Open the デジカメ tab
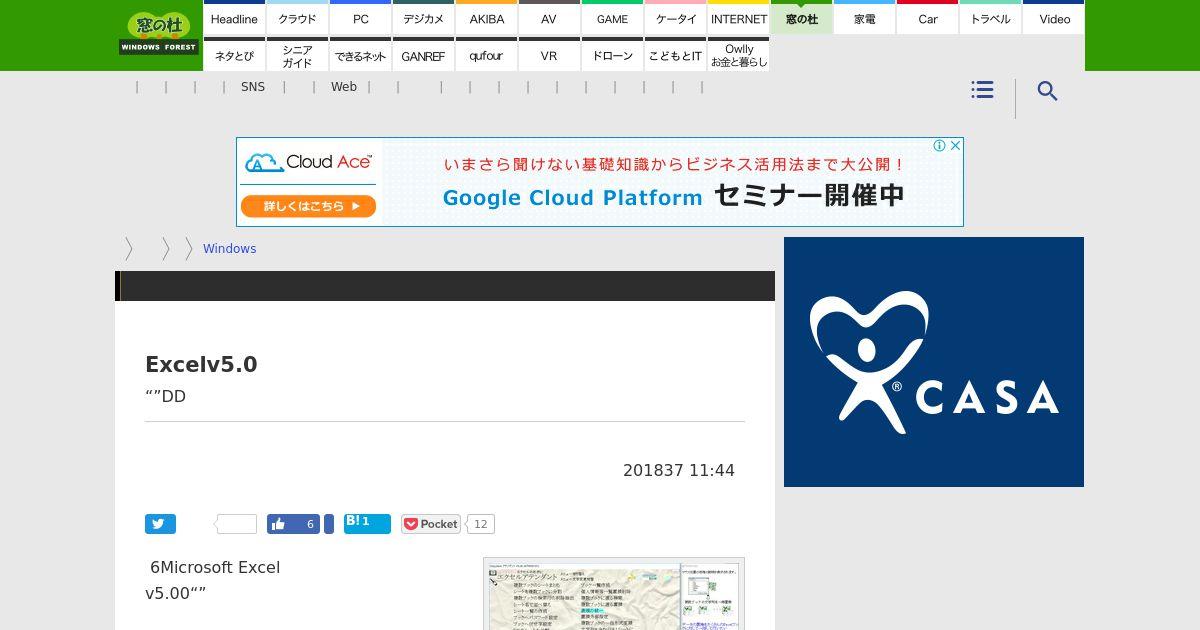This screenshot has width=1200, height=630. pos(423,18)
